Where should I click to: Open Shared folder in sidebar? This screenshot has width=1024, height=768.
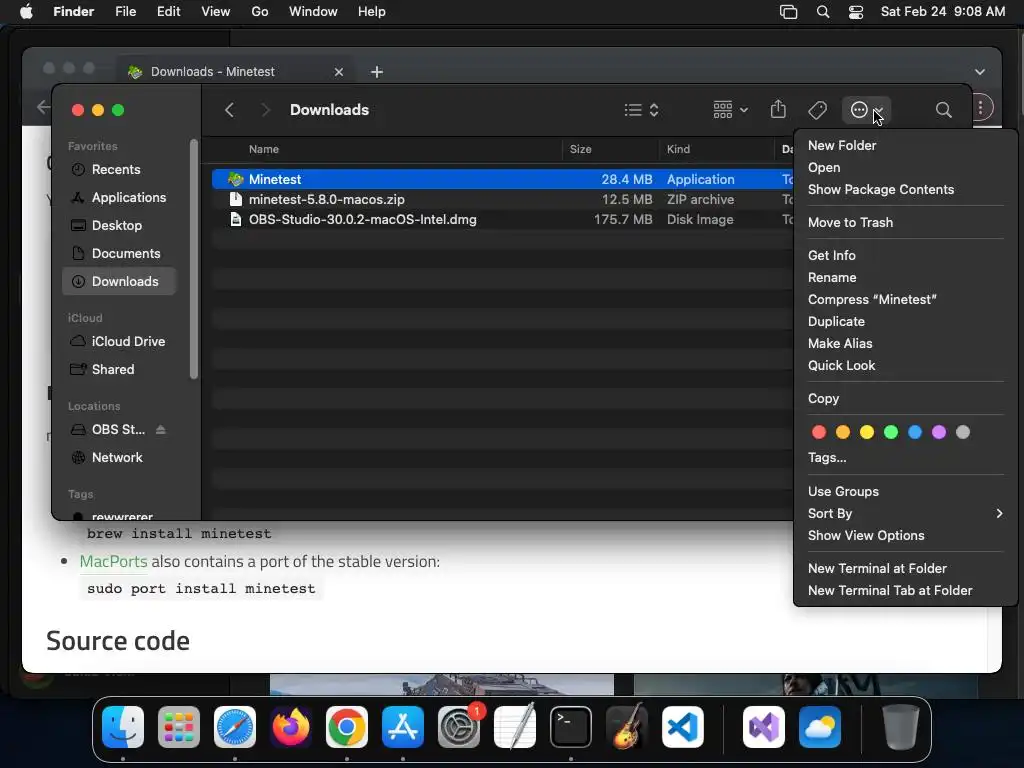click(x=119, y=370)
